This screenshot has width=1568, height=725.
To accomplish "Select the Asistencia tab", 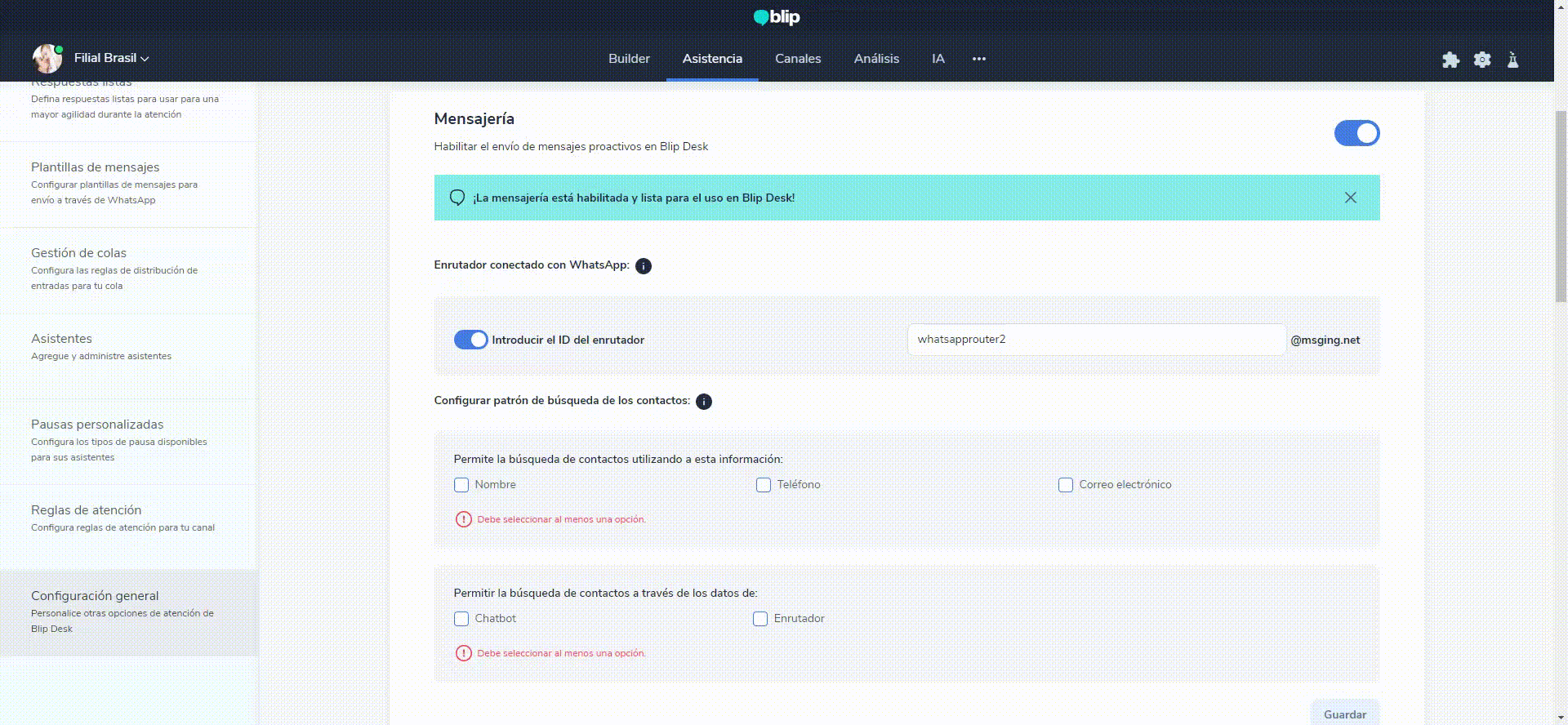I will click(x=712, y=59).
